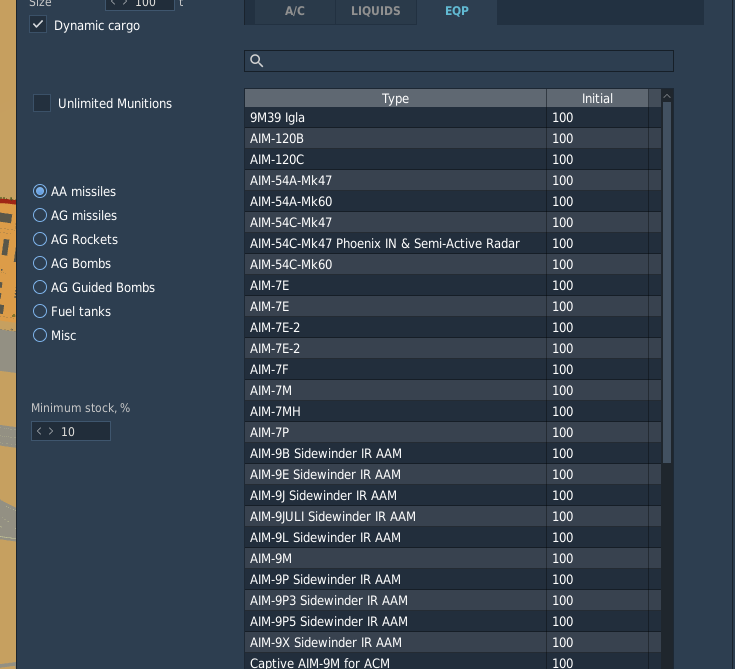Image resolution: width=735 pixels, height=669 pixels.
Task: Click the scrollbar up arrow
Action: (667, 96)
